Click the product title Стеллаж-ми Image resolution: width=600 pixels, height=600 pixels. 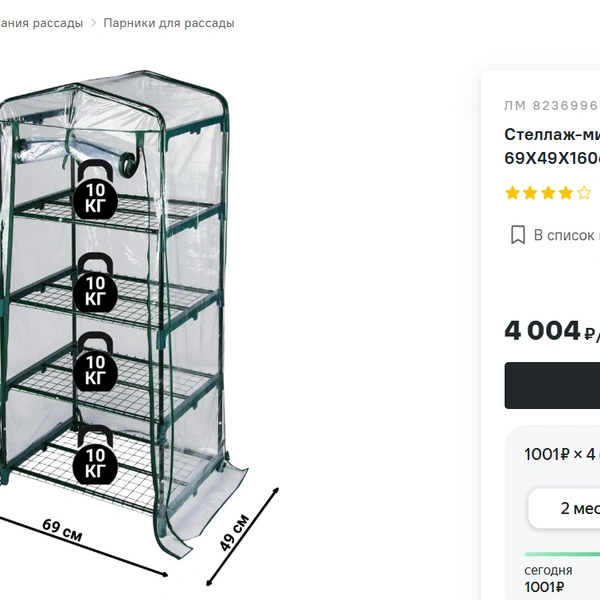(552, 135)
